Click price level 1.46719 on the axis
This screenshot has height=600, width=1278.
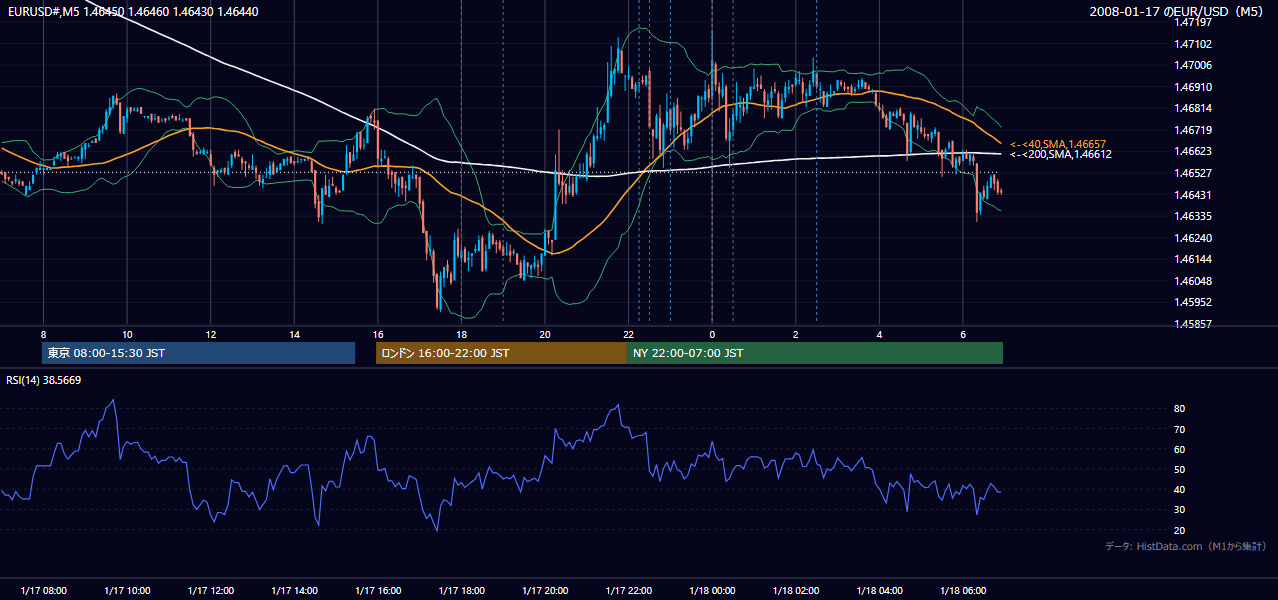[x=1193, y=130]
